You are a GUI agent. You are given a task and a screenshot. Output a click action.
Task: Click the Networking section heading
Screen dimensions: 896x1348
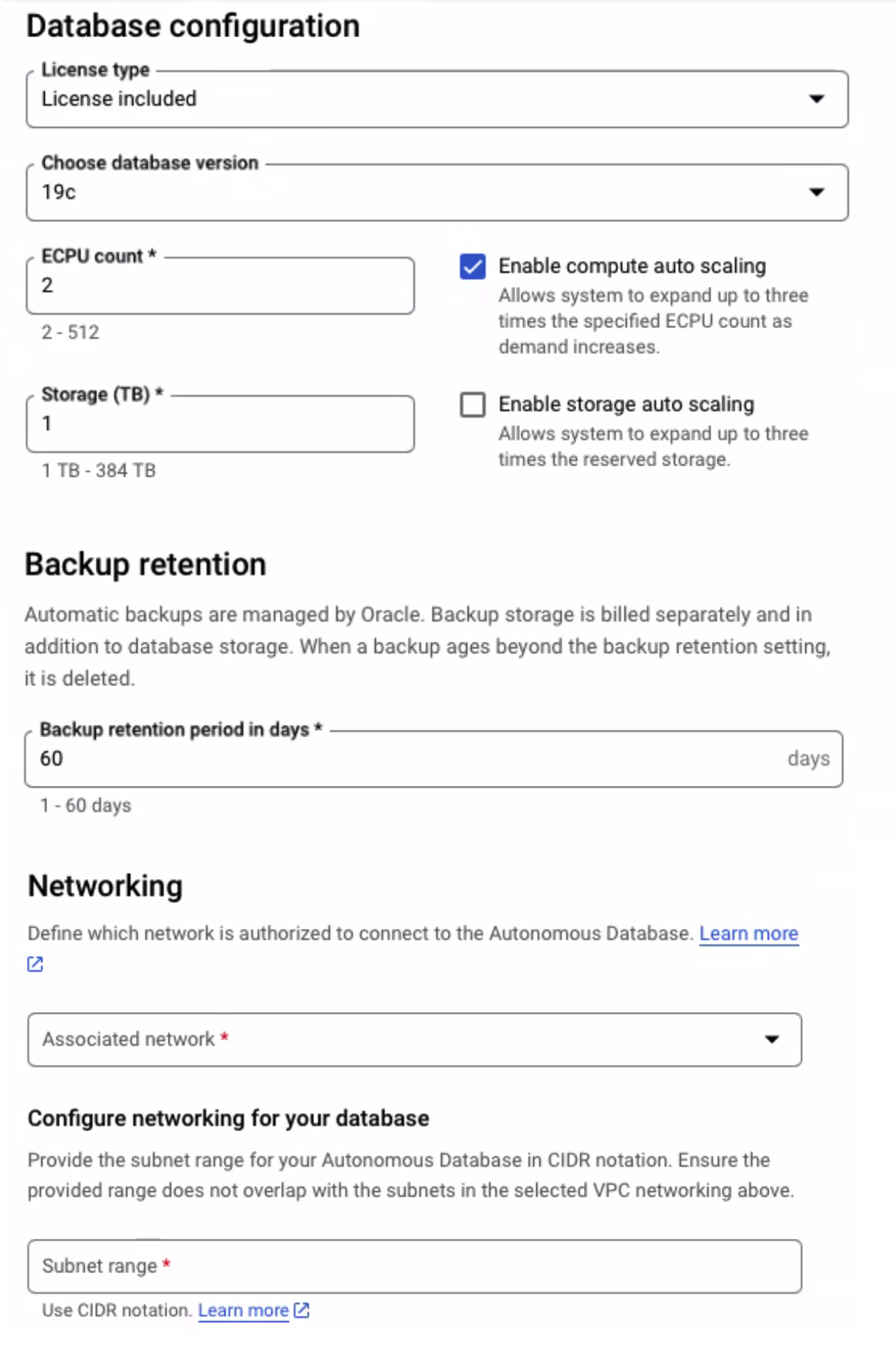104,885
